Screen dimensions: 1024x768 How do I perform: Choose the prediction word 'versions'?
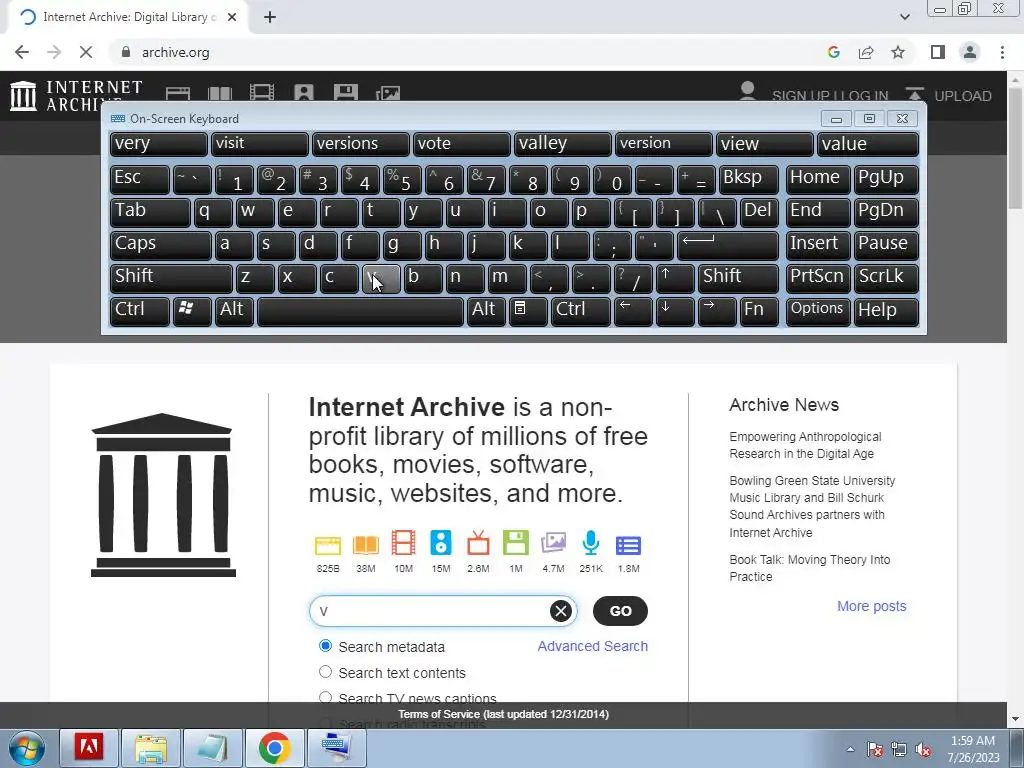(x=360, y=144)
